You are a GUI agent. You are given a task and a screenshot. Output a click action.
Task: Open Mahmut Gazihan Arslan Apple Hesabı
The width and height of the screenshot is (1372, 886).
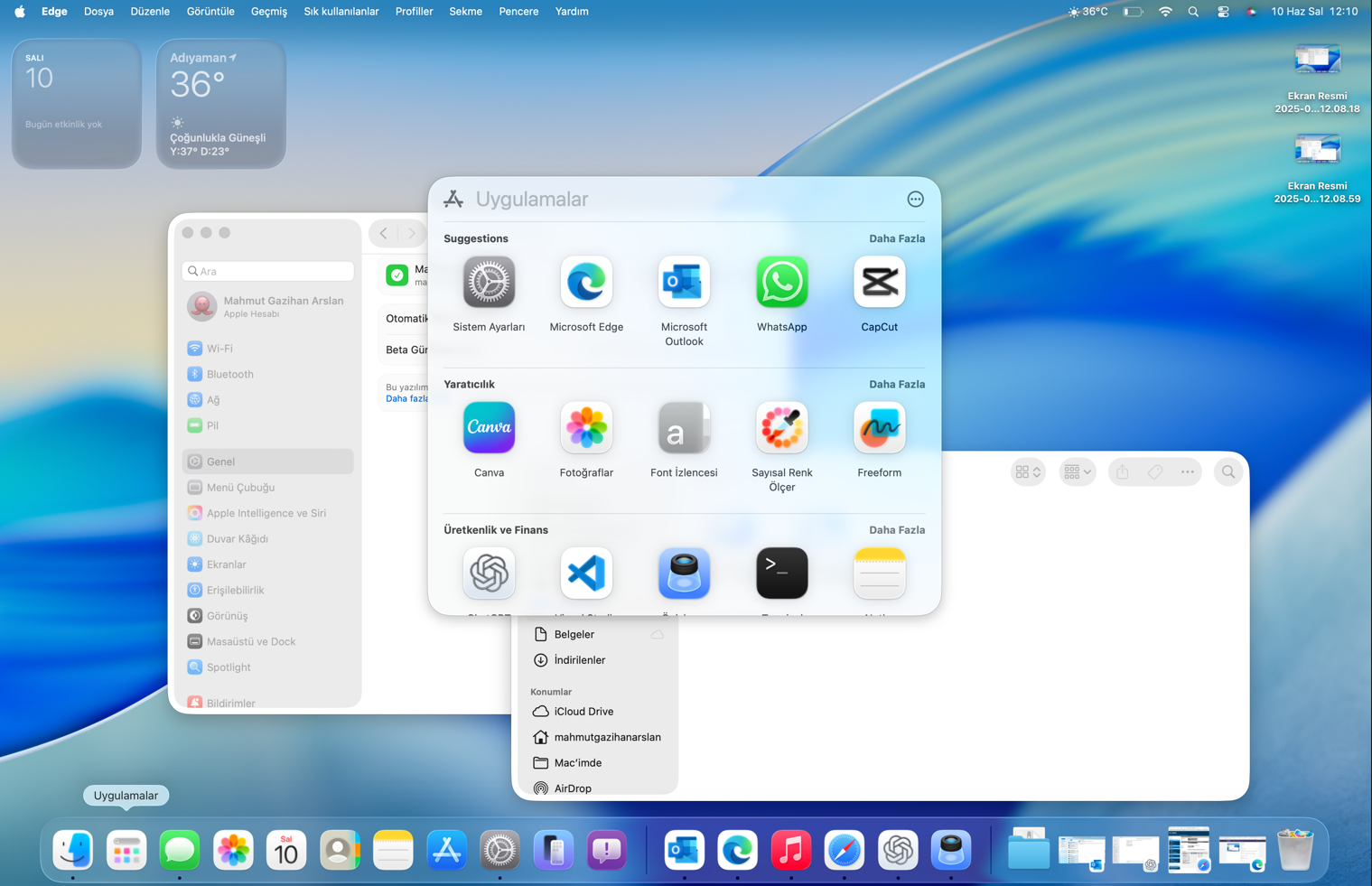(x=267, y=306)
